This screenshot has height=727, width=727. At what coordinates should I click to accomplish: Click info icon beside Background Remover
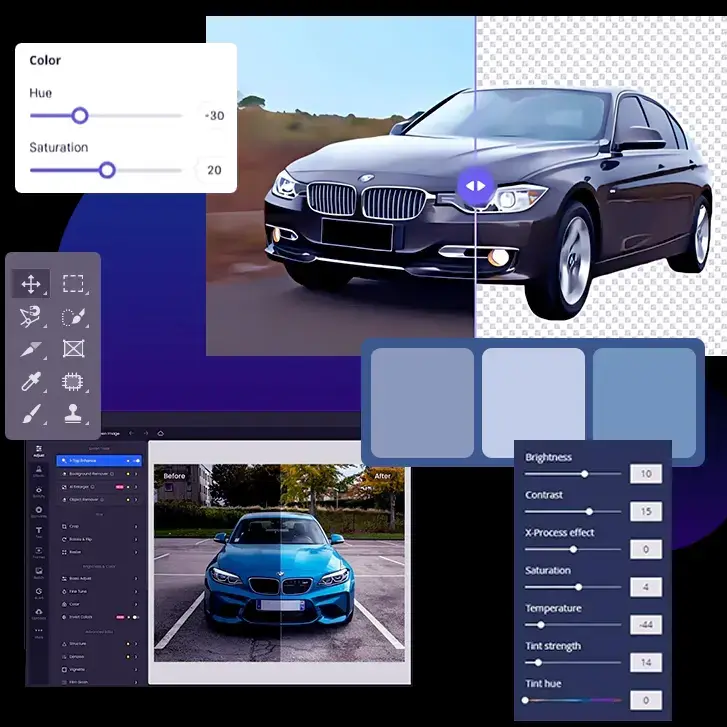[112, 474]
